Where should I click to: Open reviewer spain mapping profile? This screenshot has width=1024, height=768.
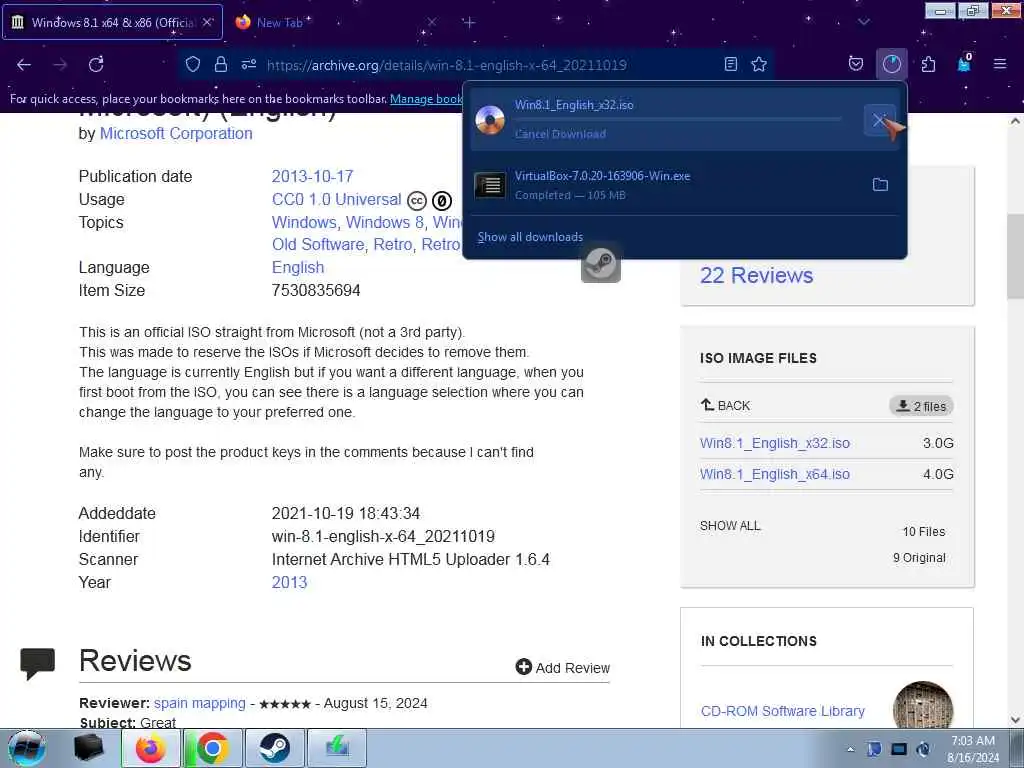click(200, 703)
